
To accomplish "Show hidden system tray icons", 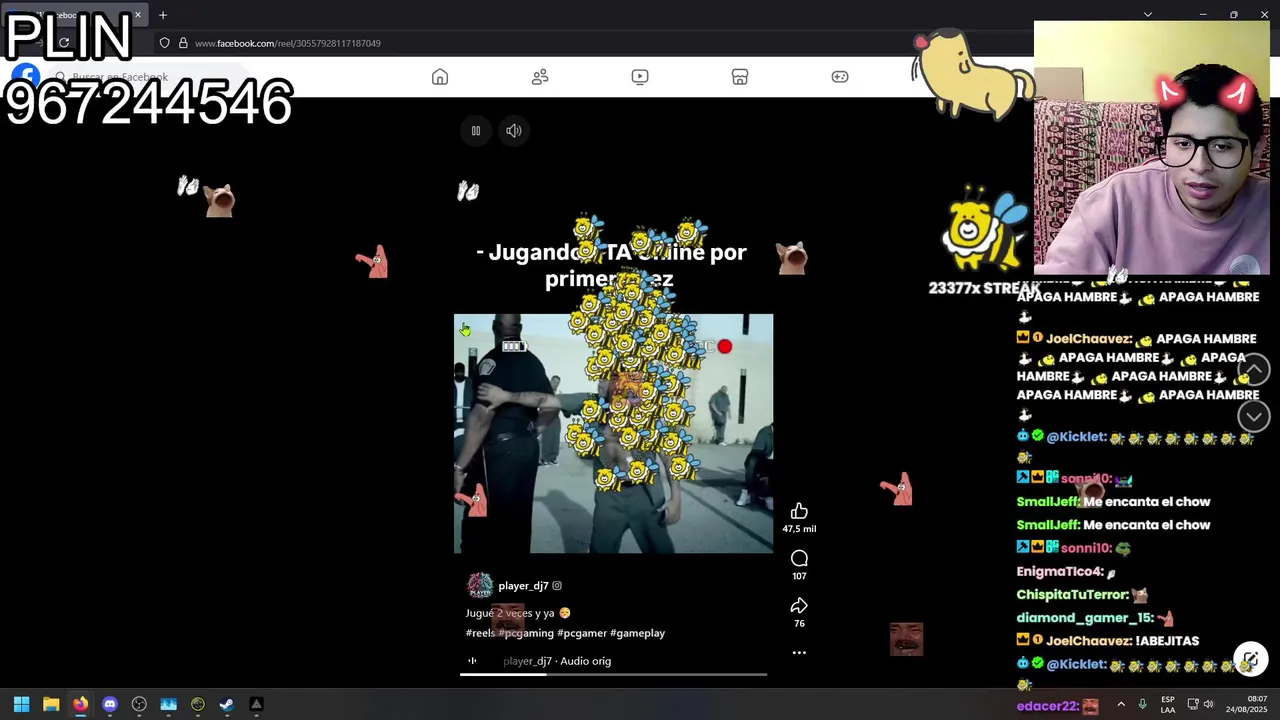I will pos(1120,704).
